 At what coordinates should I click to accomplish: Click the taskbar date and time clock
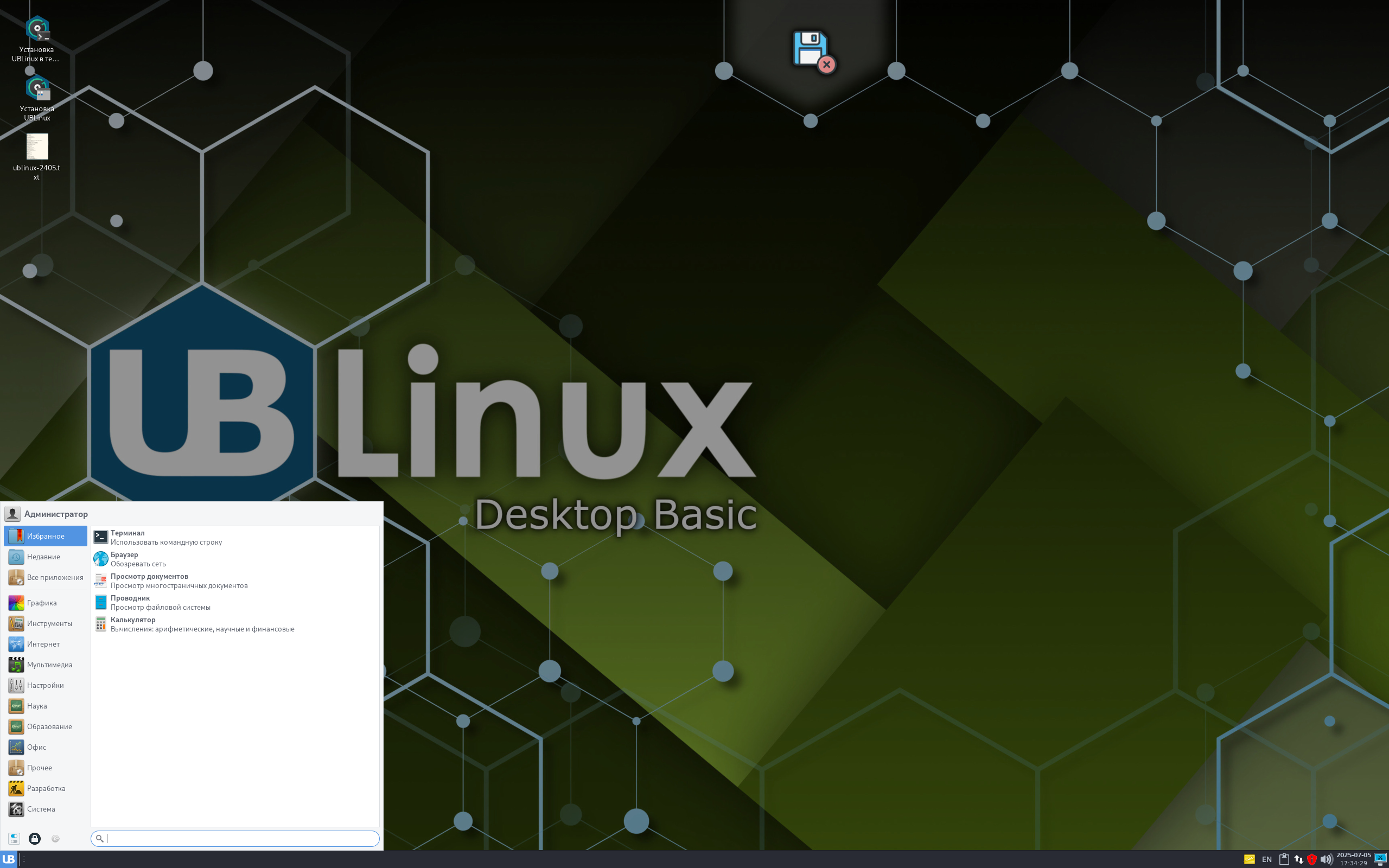click(x=1353, y=859)
